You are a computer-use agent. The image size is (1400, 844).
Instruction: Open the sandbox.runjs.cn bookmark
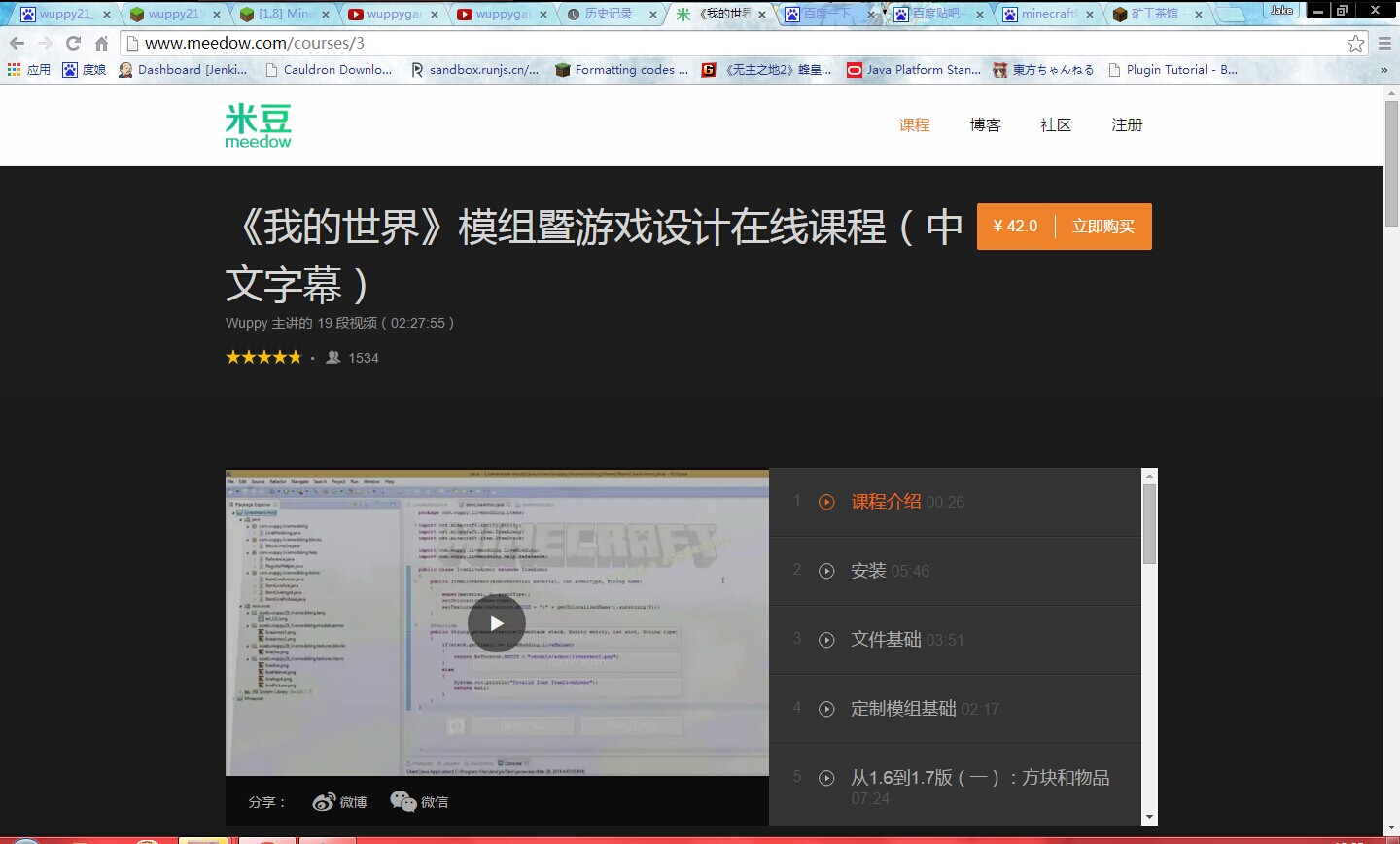pyautogui.click(x=474, y=70)
